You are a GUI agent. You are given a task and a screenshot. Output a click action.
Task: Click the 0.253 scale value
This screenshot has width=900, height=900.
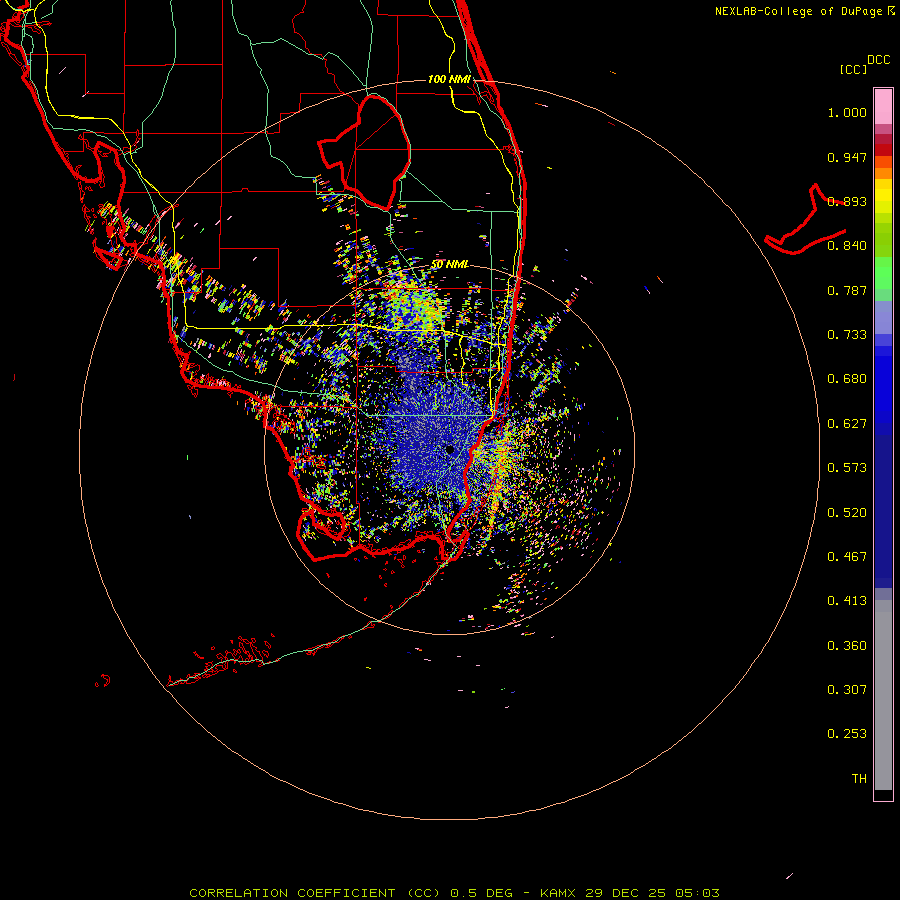[x=847, y=734]
